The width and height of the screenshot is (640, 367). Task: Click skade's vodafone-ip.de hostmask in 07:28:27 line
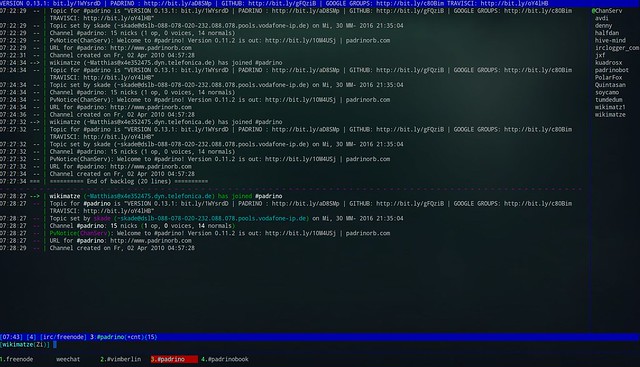click(x=211, y=218)
